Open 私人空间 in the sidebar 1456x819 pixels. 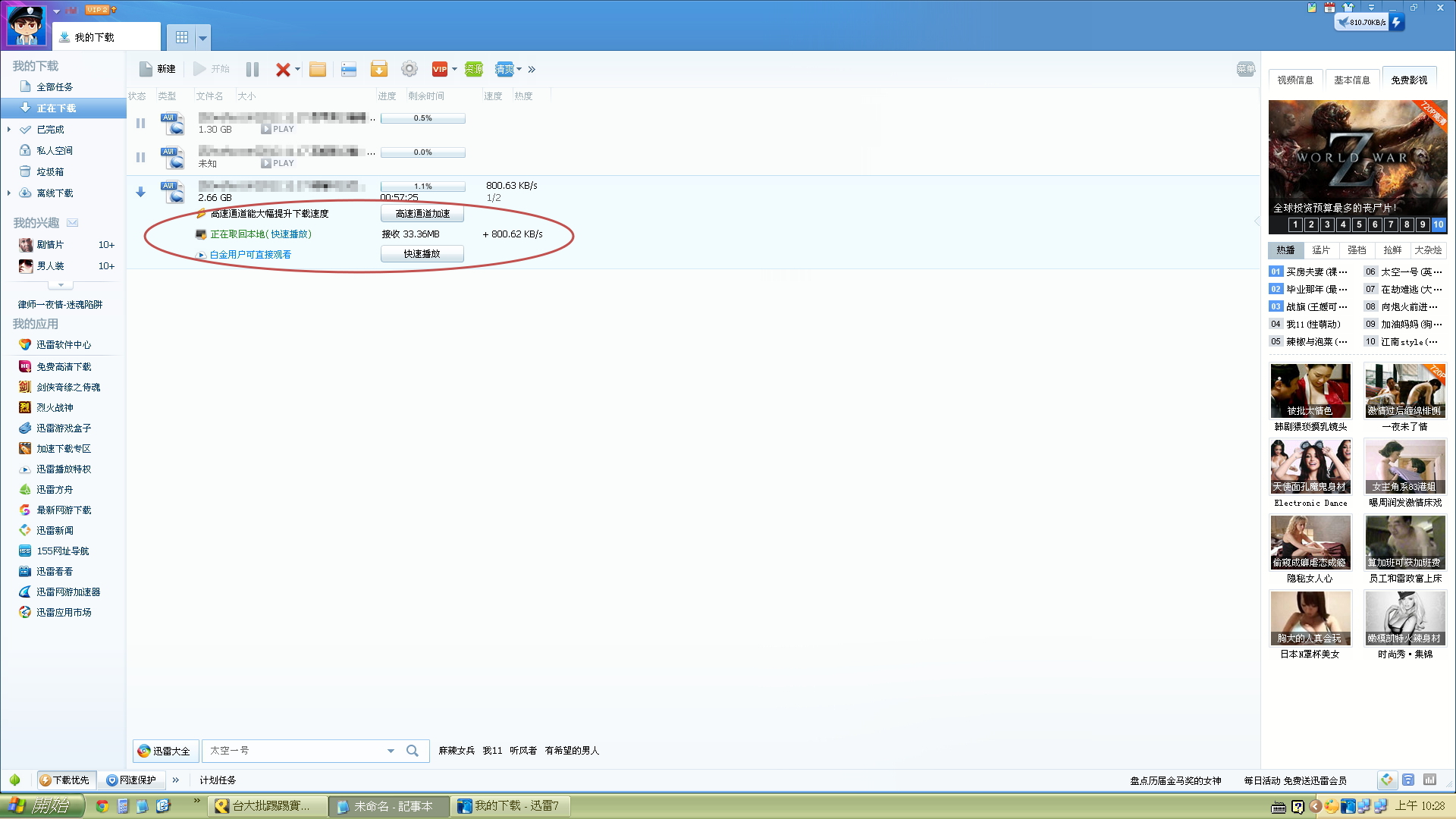click(x=55, y=151)
